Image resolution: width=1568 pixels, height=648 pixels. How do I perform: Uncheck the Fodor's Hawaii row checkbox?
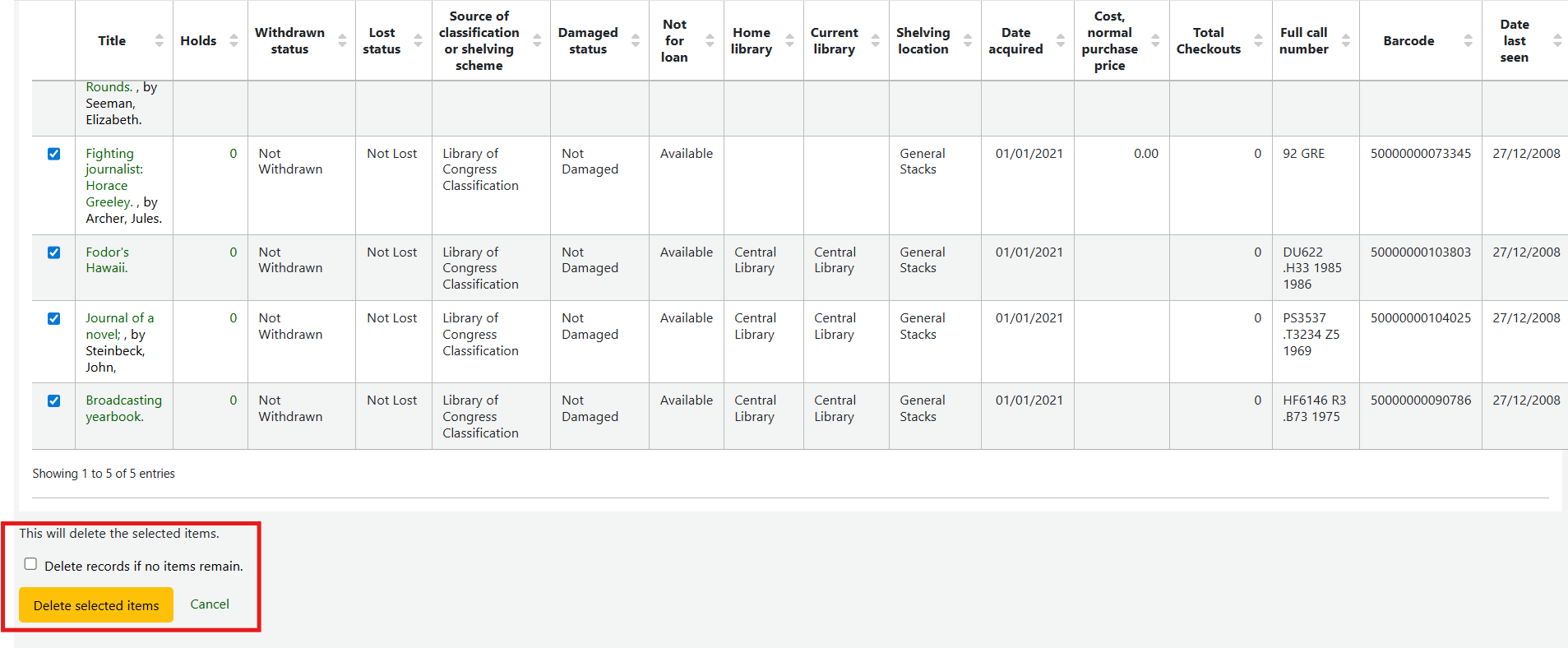(x=54, y=252)
